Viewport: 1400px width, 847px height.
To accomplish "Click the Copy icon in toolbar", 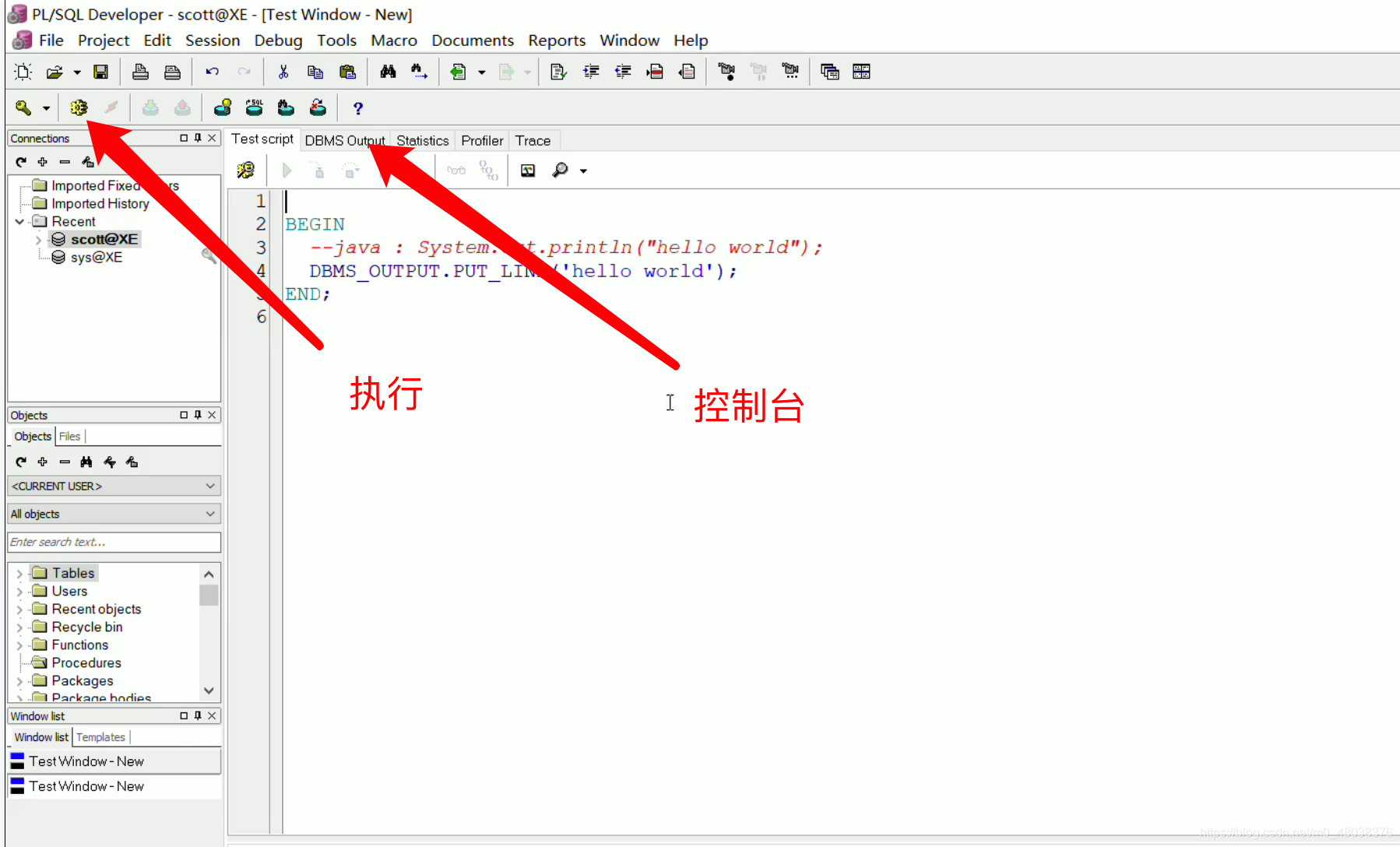I will point(315,72).
